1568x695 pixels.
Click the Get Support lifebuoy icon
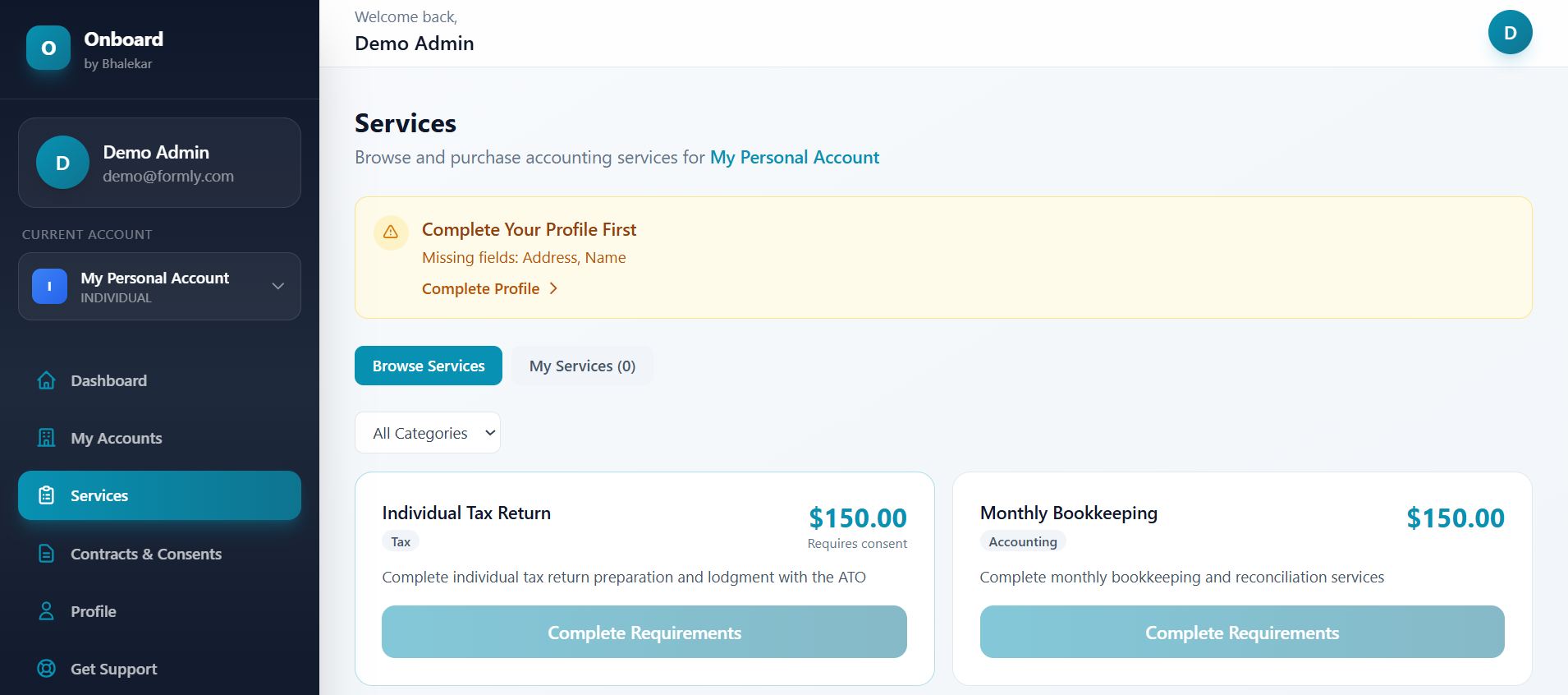pos(47,669)
